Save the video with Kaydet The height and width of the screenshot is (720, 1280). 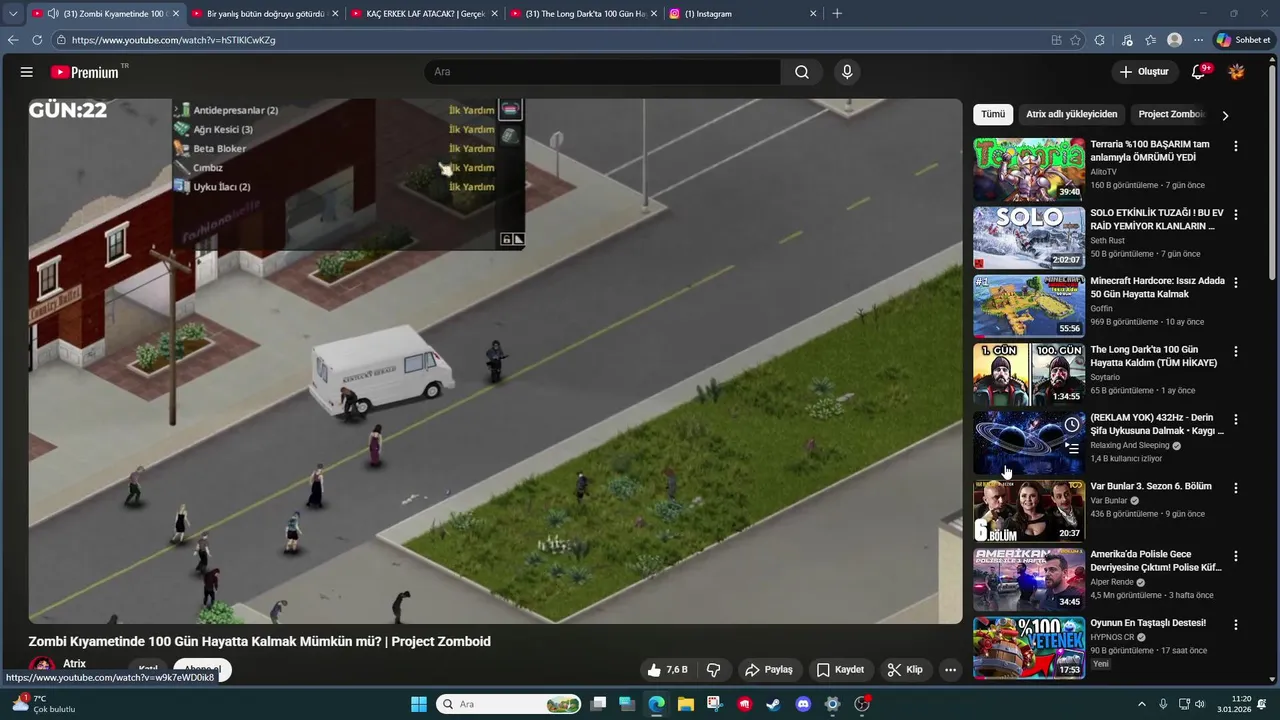click(x=840, y=670)
